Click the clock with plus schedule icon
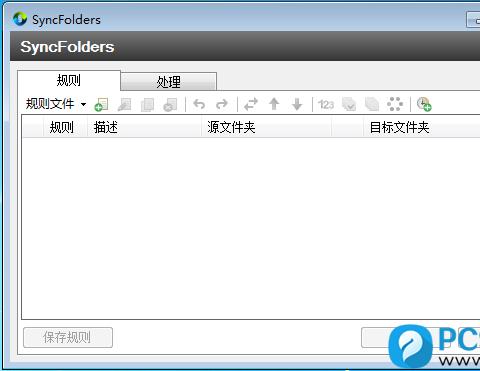480x371 pixels. (x=424, y=104)
